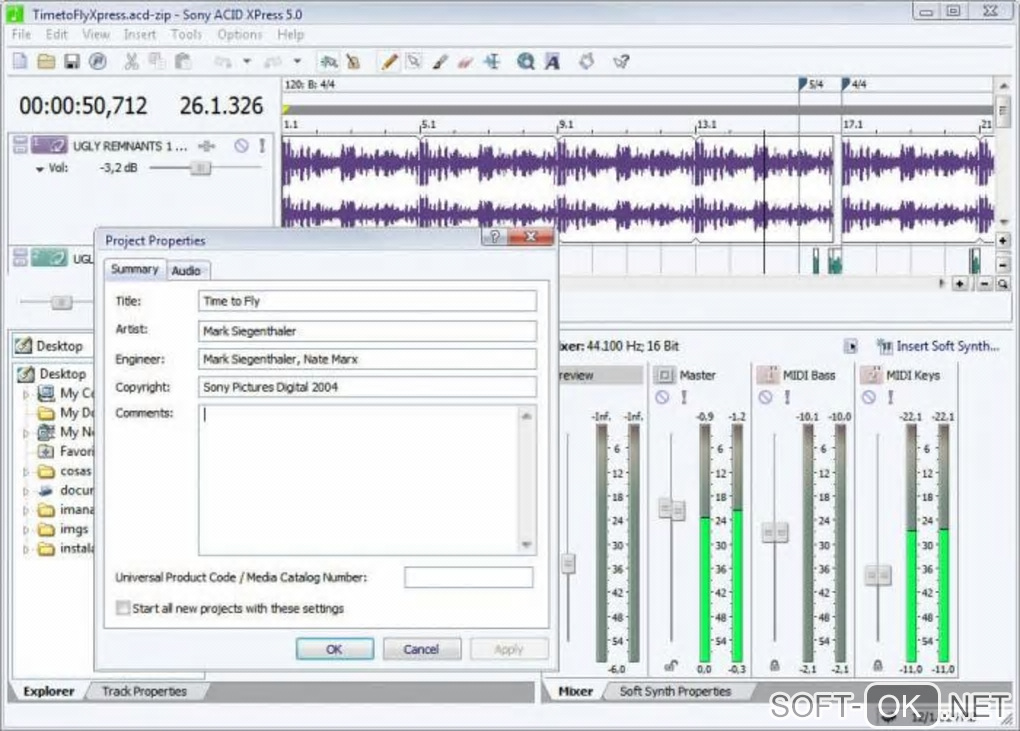This screenshot has height=731, width=1020.
Task: Save the project with the floppy icon
Action: [x=72, y=62]
